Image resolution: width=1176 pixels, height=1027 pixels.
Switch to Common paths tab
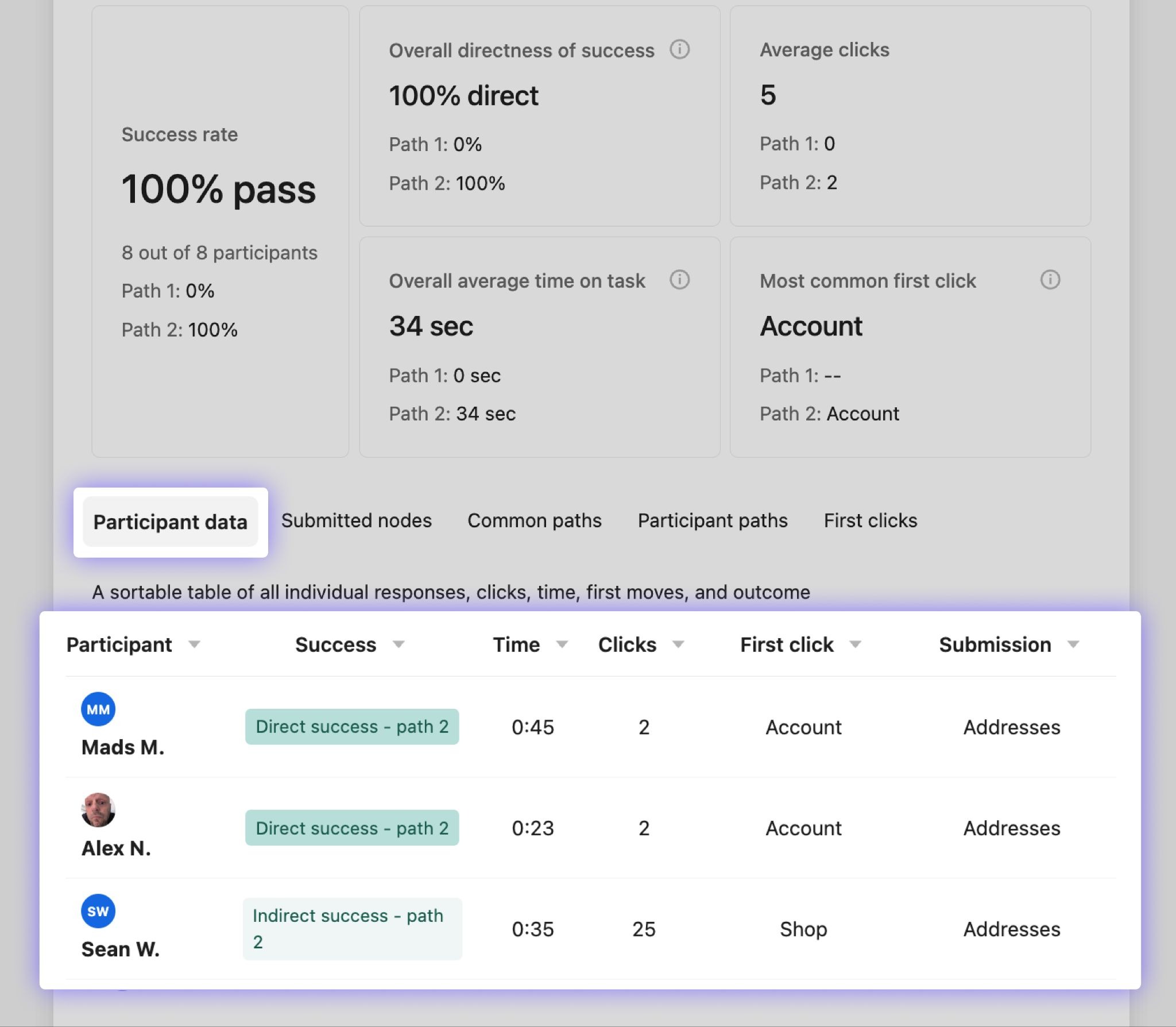[x=534, y=520]
